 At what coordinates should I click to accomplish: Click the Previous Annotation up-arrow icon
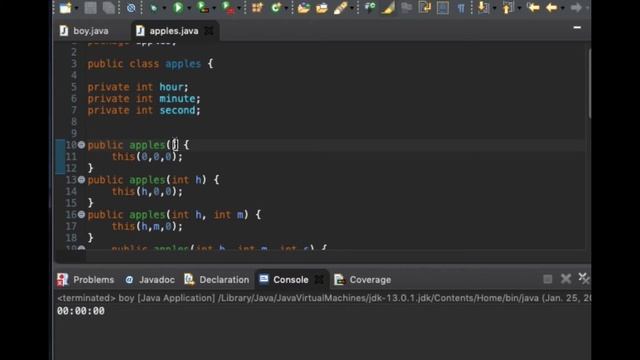(508, 7)
